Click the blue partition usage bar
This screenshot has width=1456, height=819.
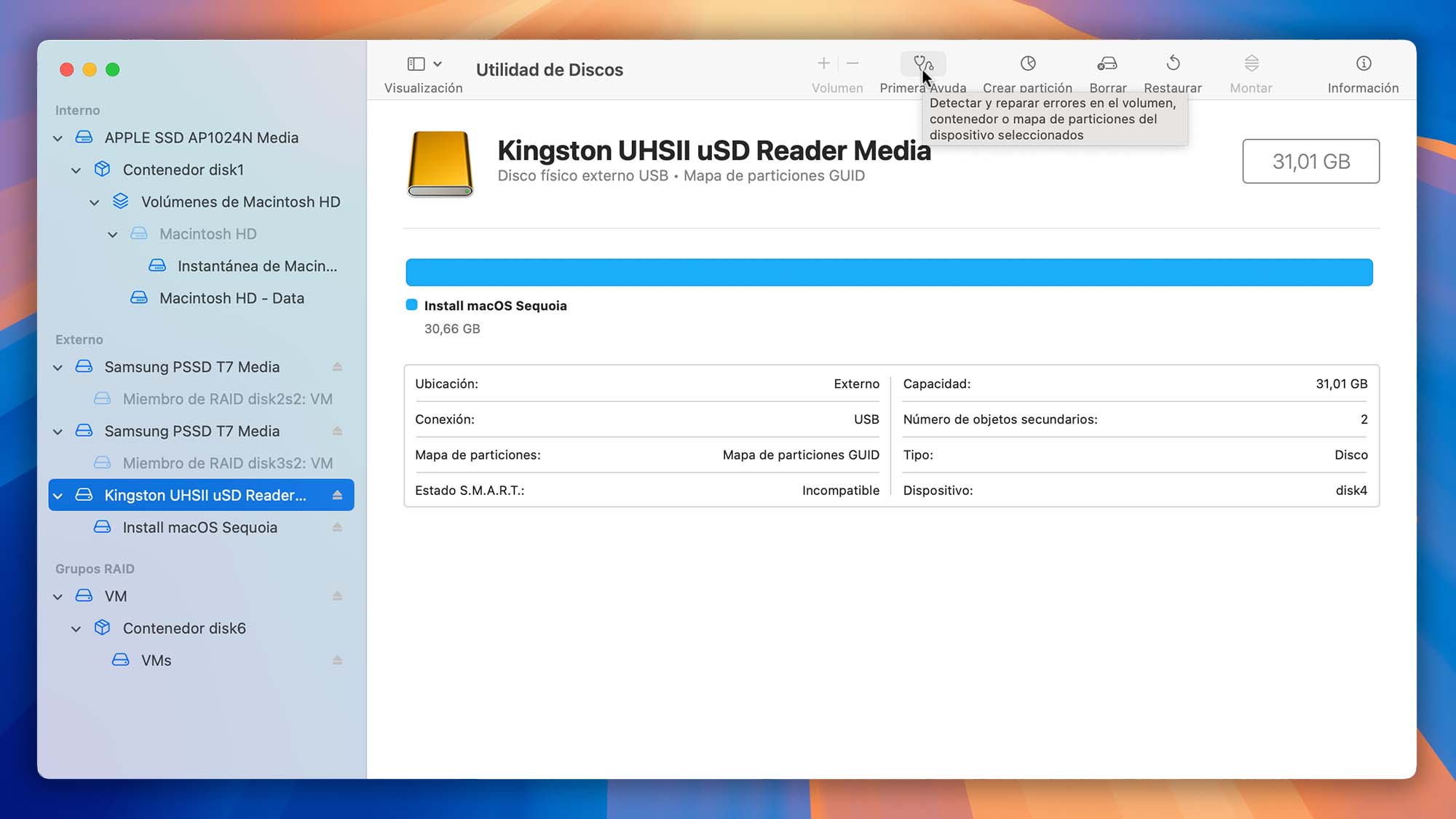click(x=889, y=272)
